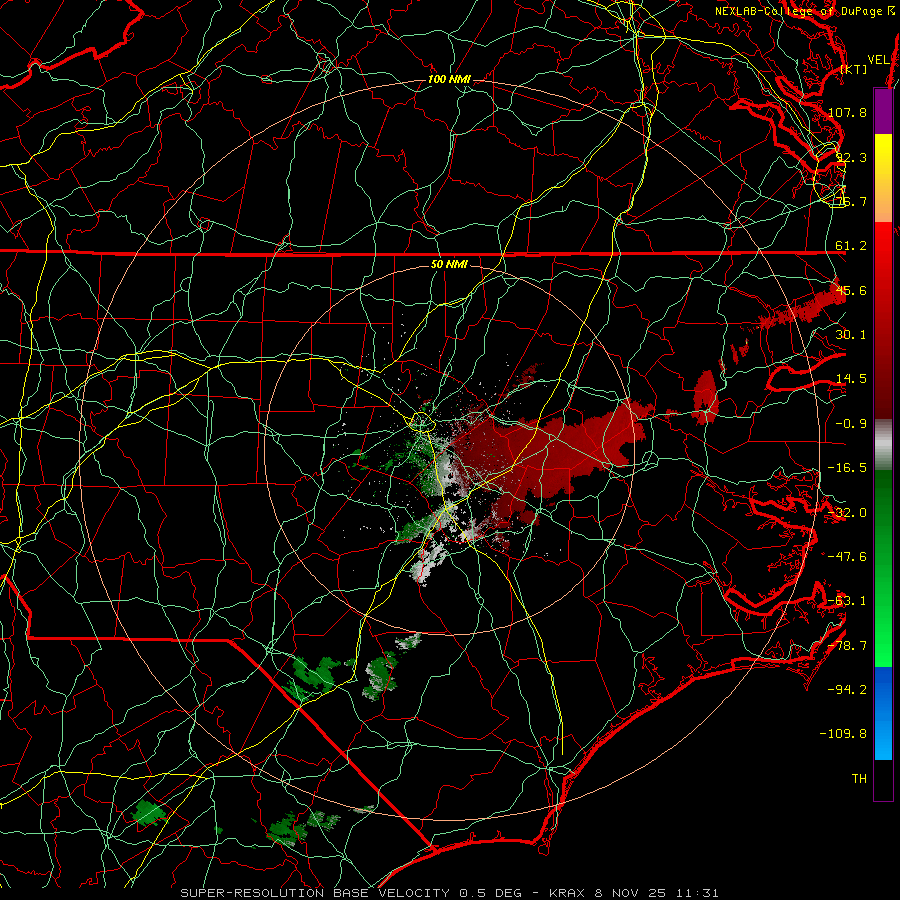
Task: Click the 14.5 velocity scale value
Action: coord(851,379)
